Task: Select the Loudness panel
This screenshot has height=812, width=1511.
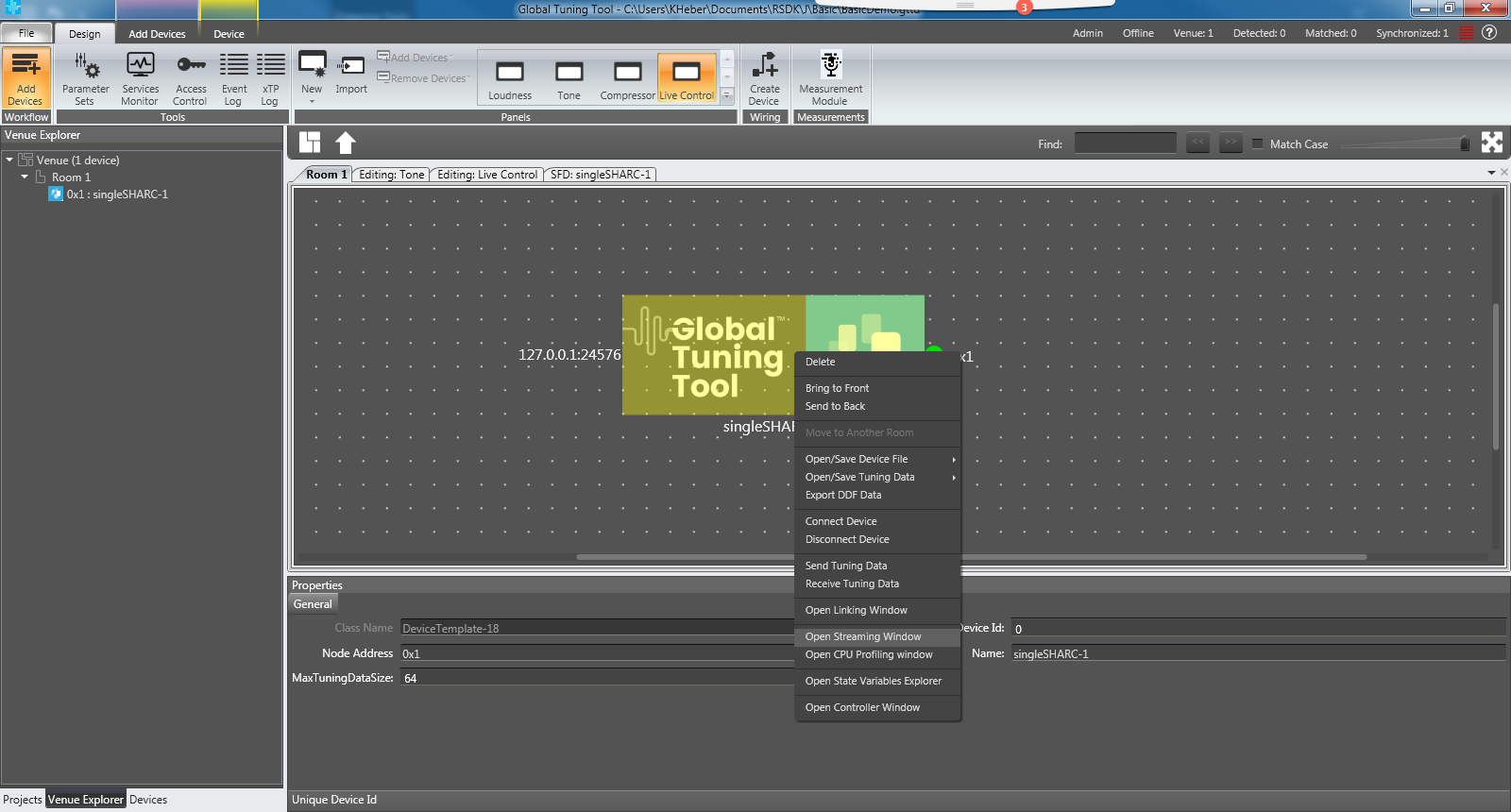Action: 510,78
